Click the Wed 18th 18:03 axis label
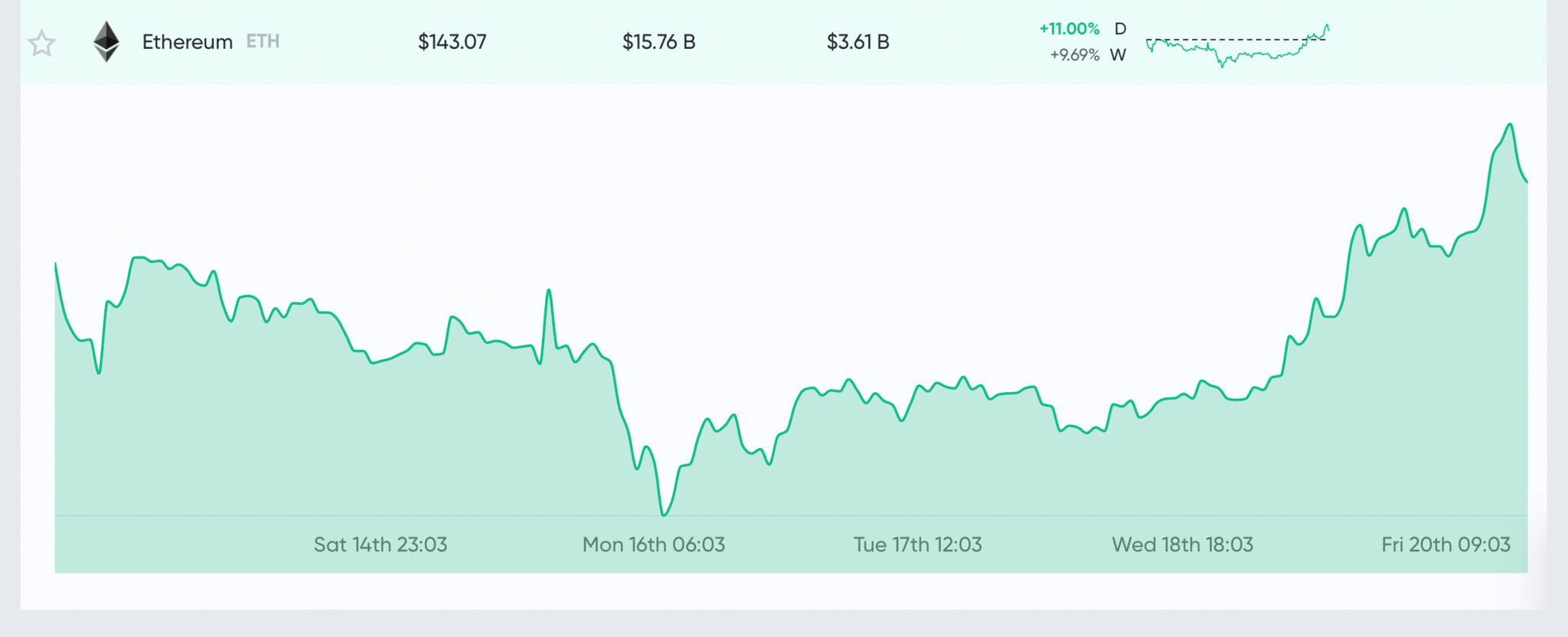The height and width of the screenshot is (637, 1568). pos(1182,544)
